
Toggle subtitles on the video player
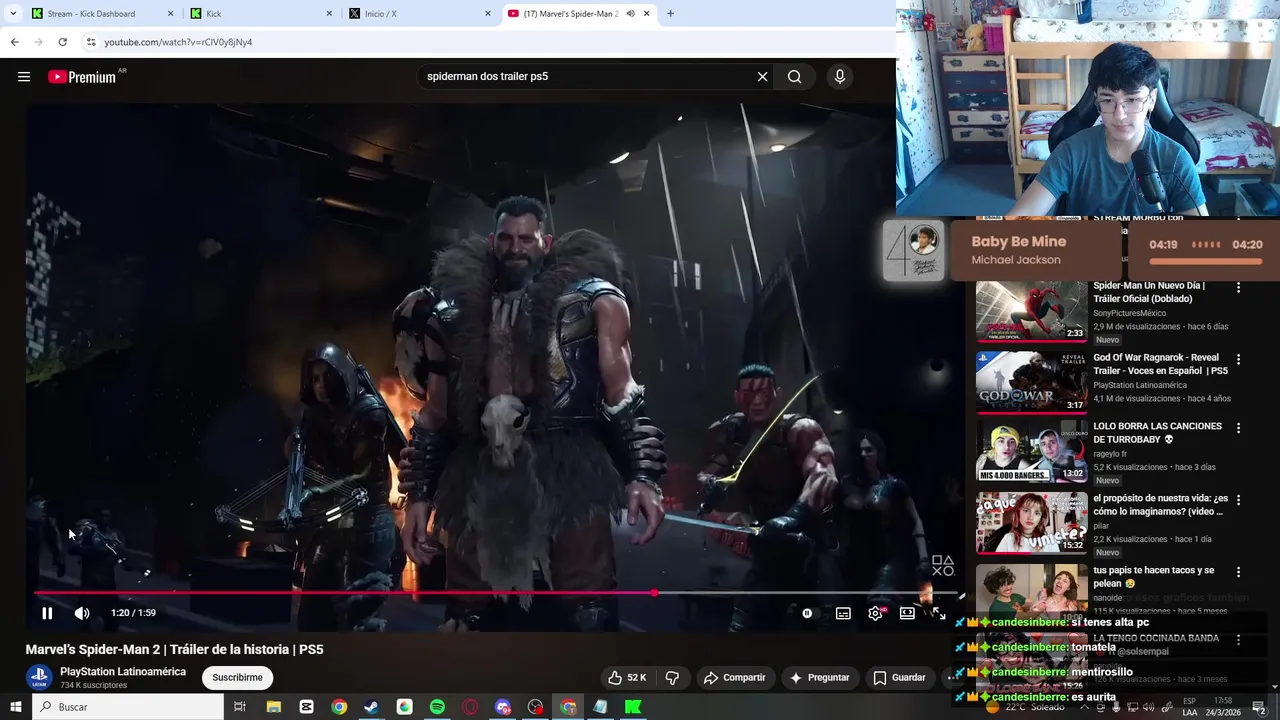tap(843, 613)
